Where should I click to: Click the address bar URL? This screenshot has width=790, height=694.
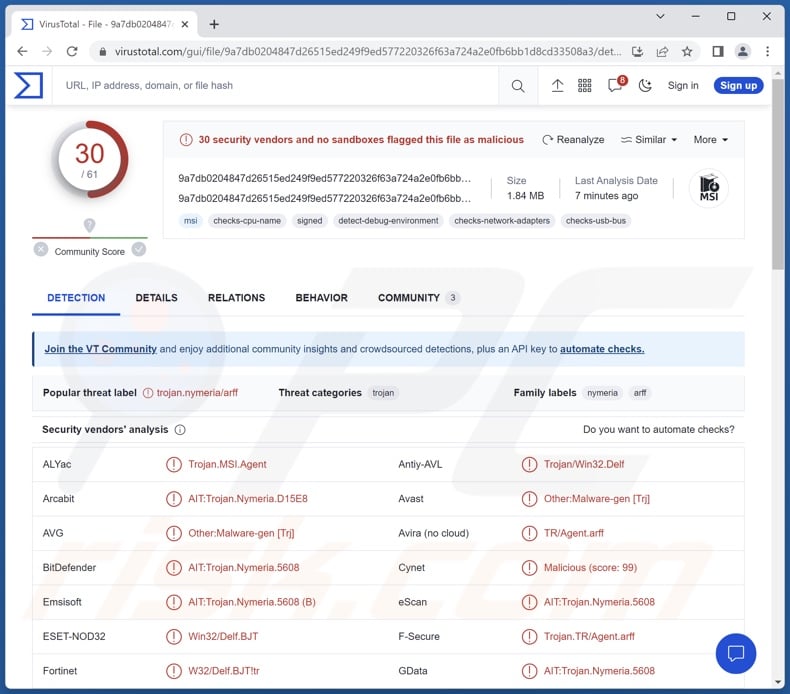coord(367,51)
